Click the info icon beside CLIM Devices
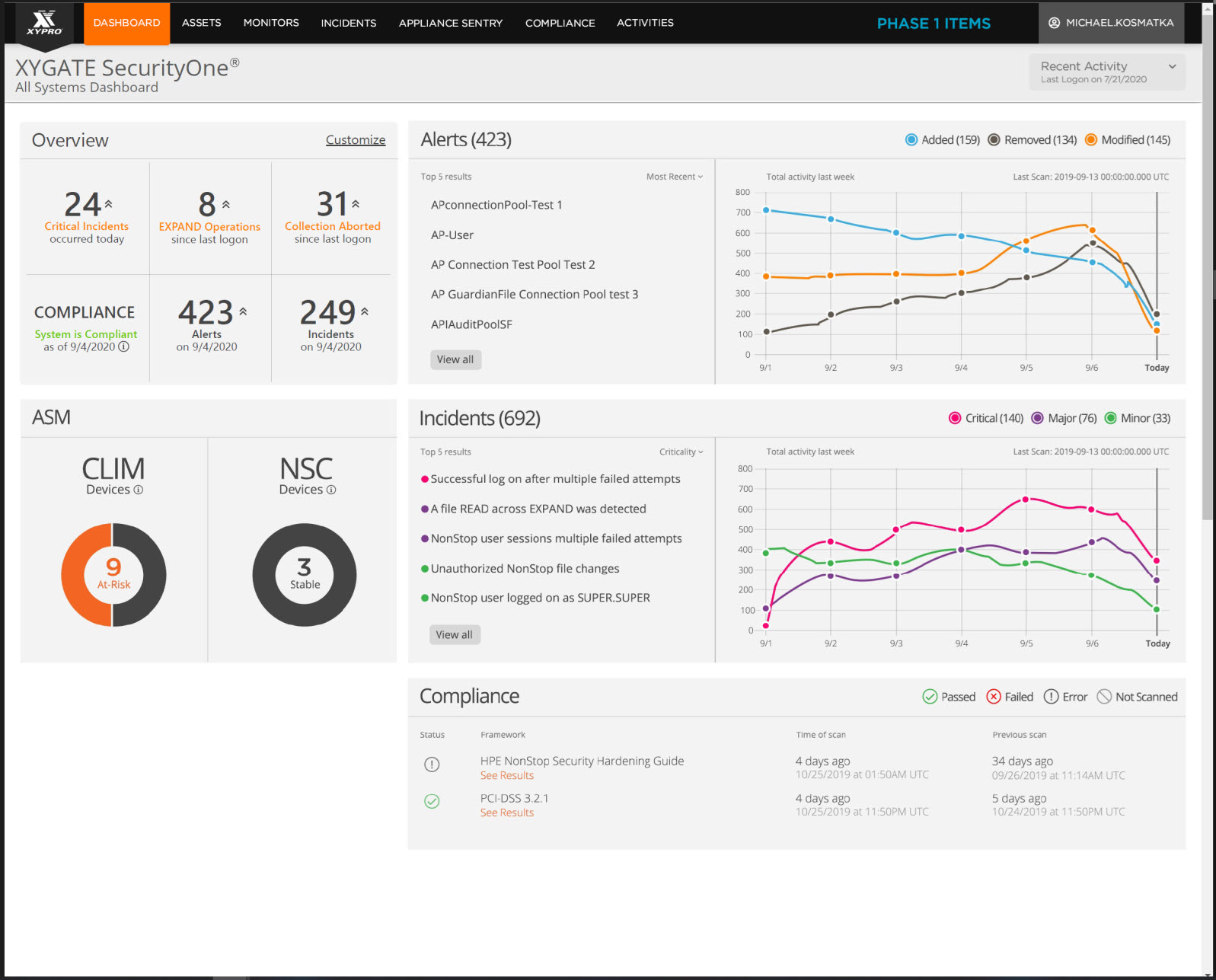The height and width of the screenshot is (980, 1216). pyautogui.click(x=138, y=490)
